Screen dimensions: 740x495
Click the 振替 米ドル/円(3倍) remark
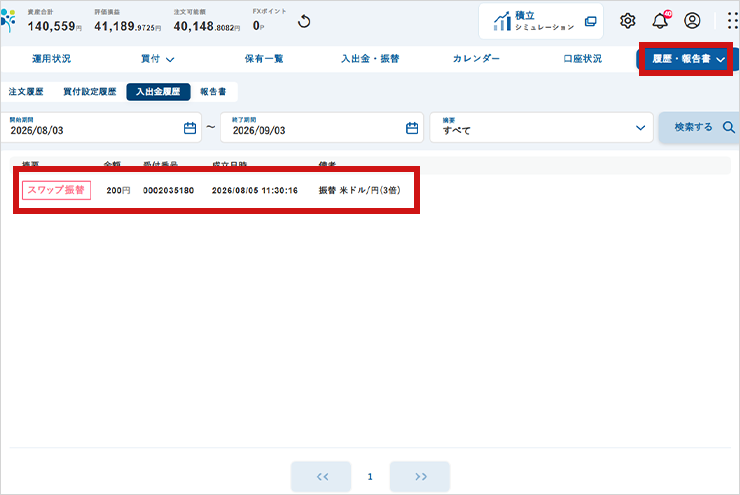360,190
